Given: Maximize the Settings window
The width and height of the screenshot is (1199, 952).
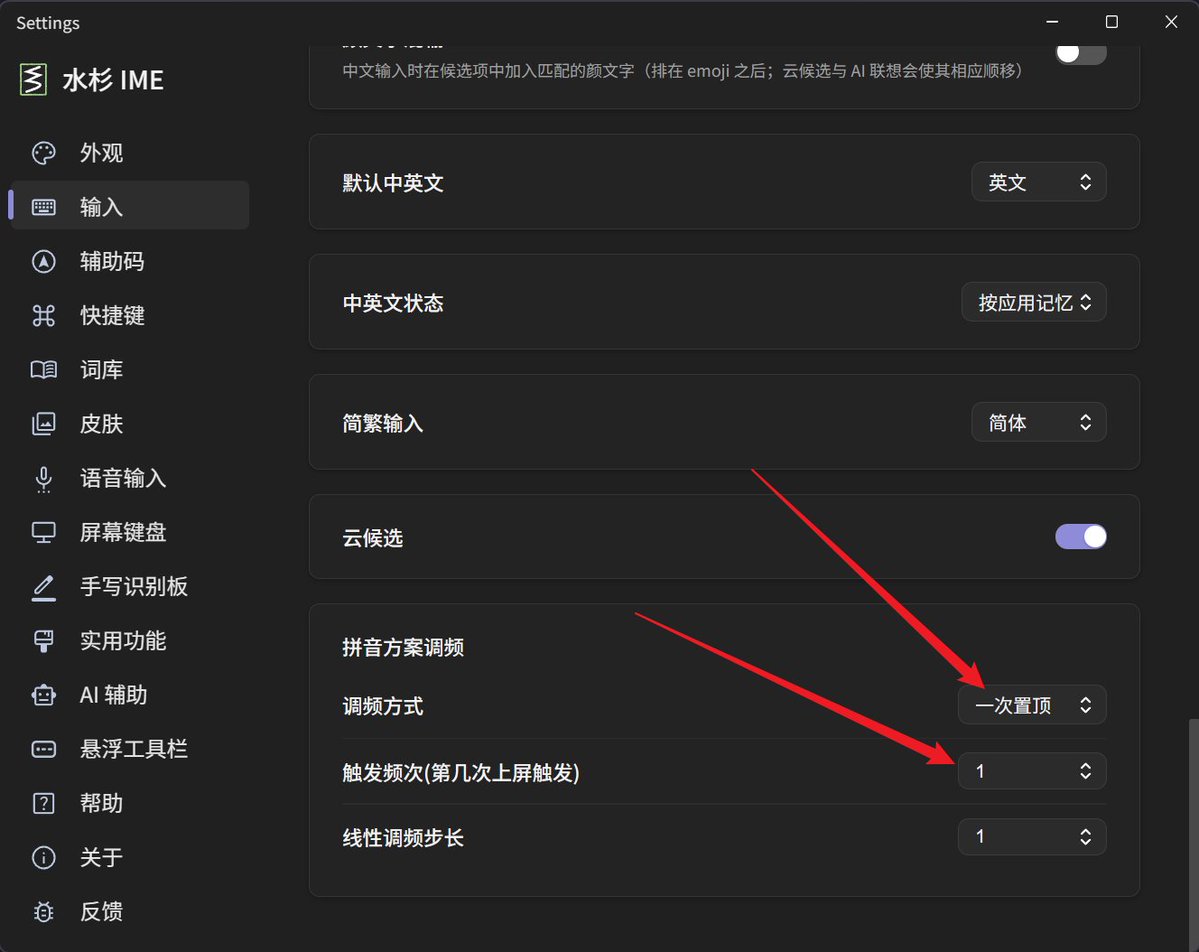Looking at the screenshot, I should (1112, 22).
